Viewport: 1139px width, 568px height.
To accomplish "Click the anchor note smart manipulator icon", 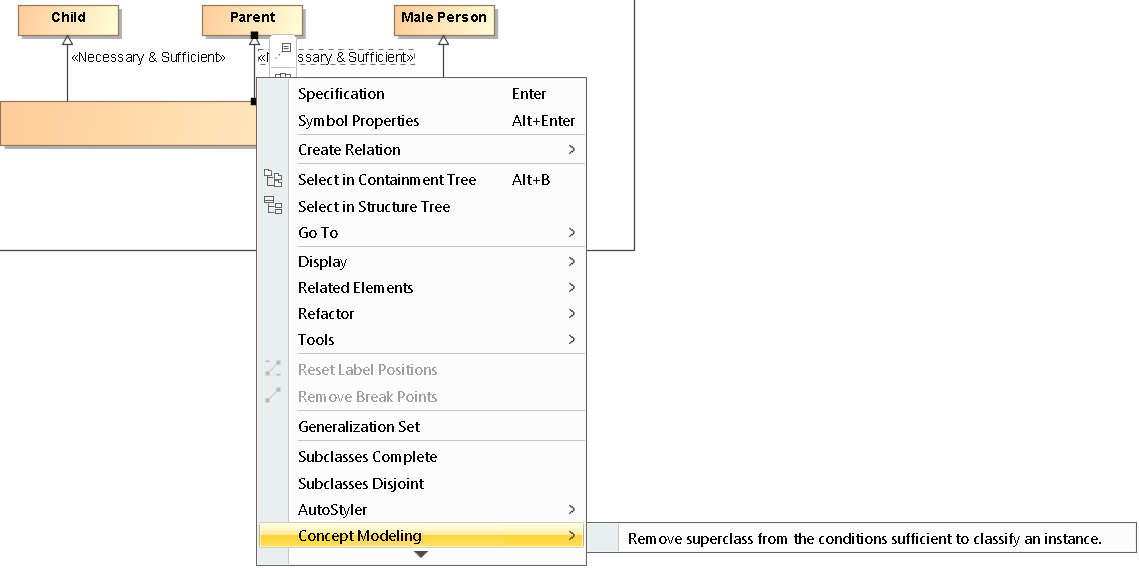I will pyautogui.click(x=285, y=48).
